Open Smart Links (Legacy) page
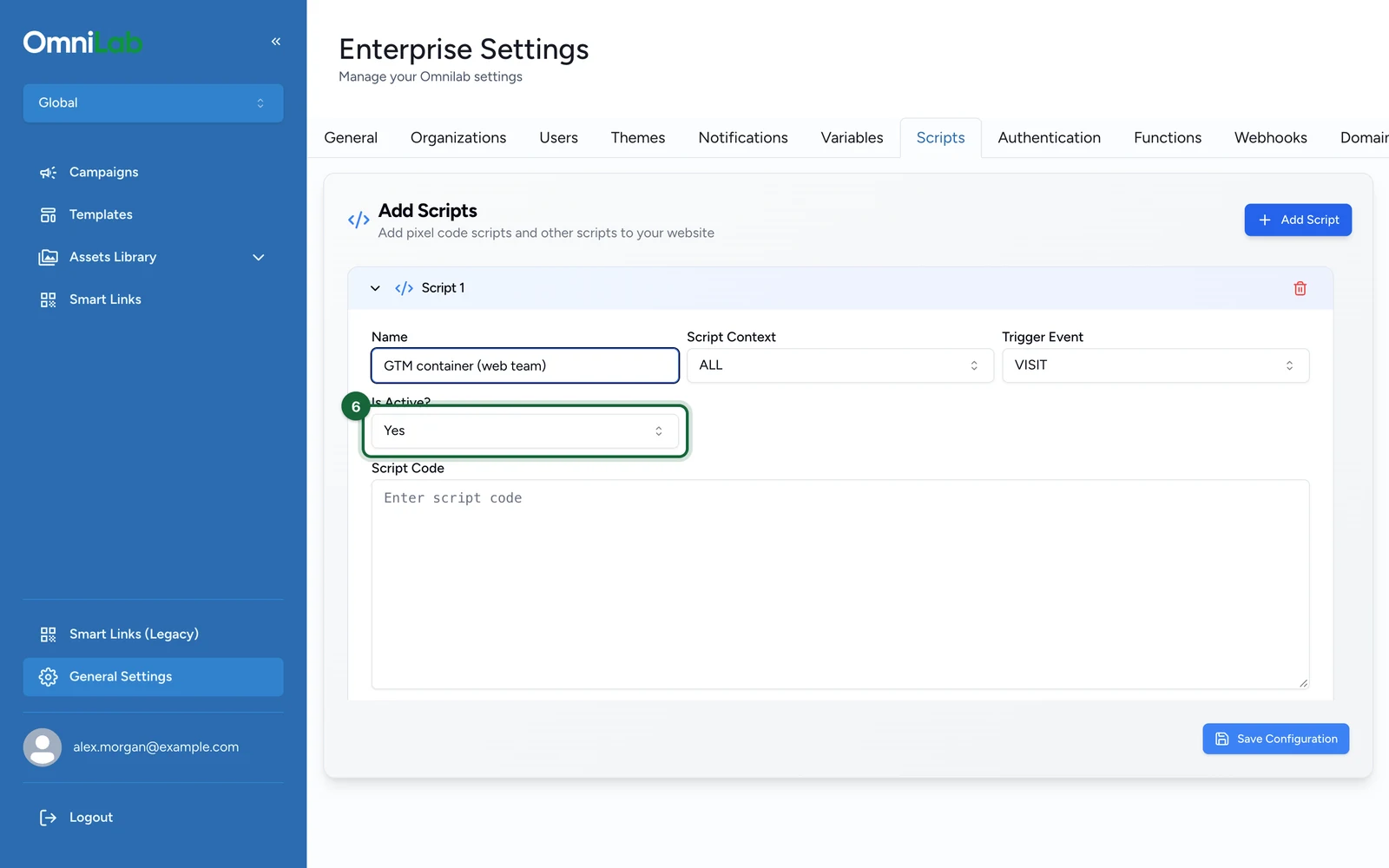This screenshot has width=1389, height=868. coord(153,635)
